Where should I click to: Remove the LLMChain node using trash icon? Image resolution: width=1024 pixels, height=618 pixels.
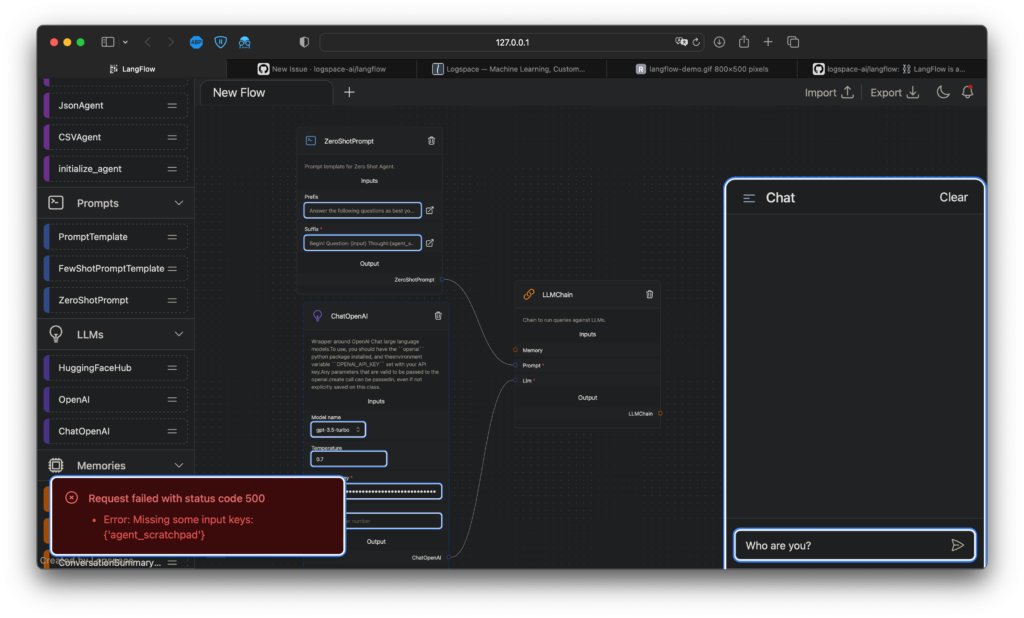650,294
